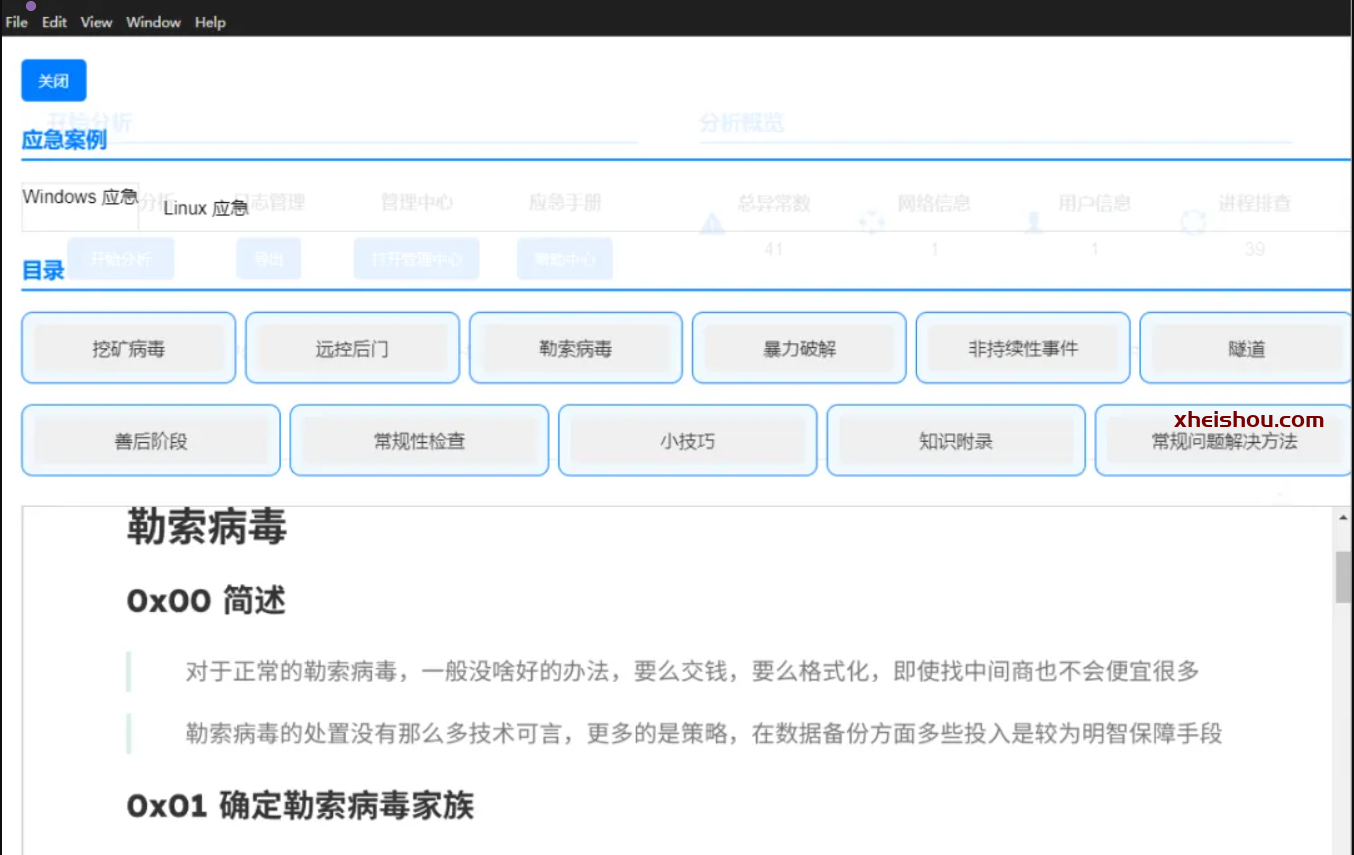Open the 暴力破解 directory entry
The width and height of the screenshot is (1354, 855).
[799, 348]
